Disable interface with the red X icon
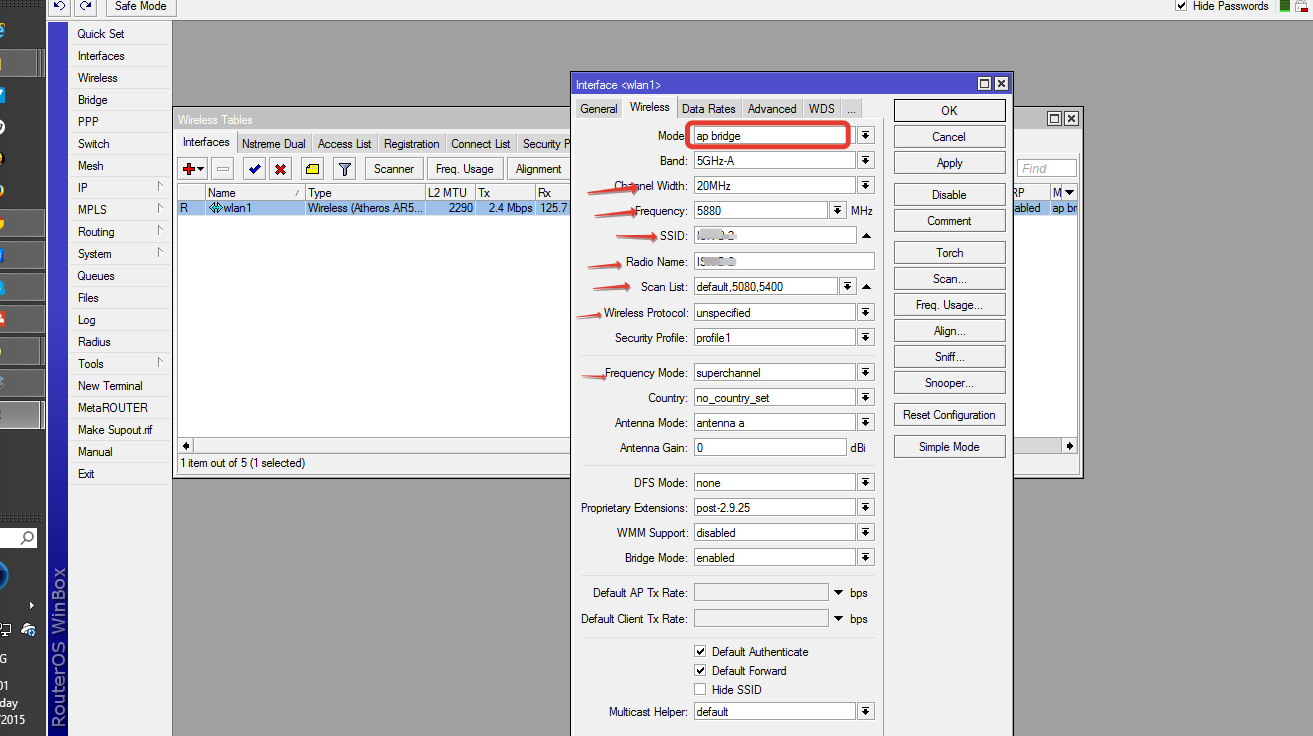1313x736 pixels. click(x=281, y=169)
